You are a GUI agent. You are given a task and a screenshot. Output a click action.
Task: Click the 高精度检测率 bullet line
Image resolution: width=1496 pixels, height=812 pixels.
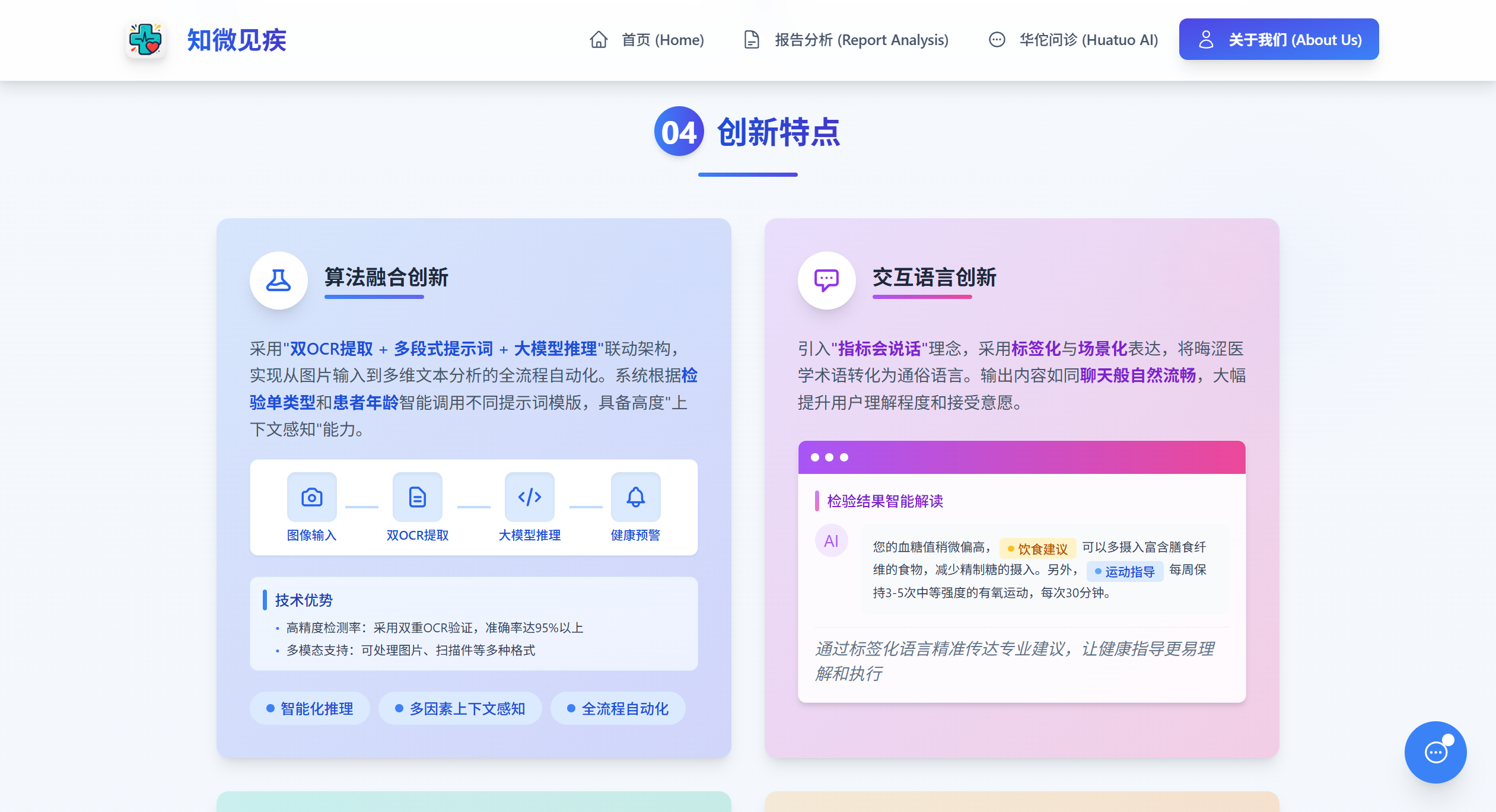435,628
